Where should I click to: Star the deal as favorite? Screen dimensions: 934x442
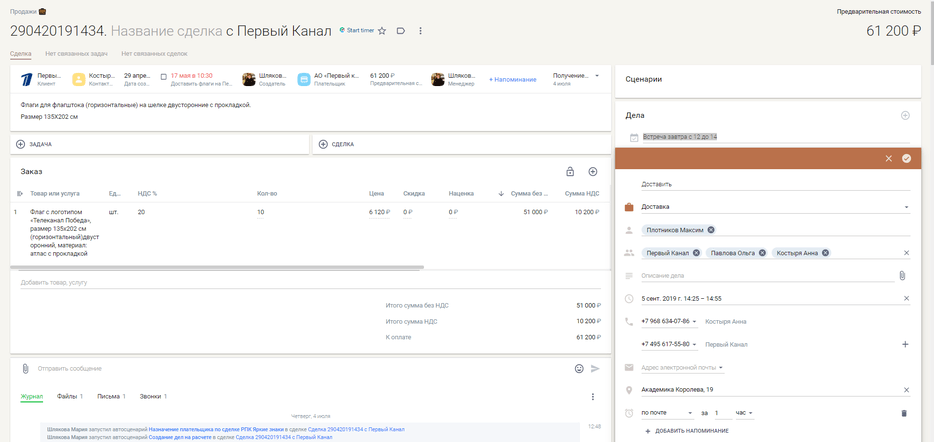[382, 31]
